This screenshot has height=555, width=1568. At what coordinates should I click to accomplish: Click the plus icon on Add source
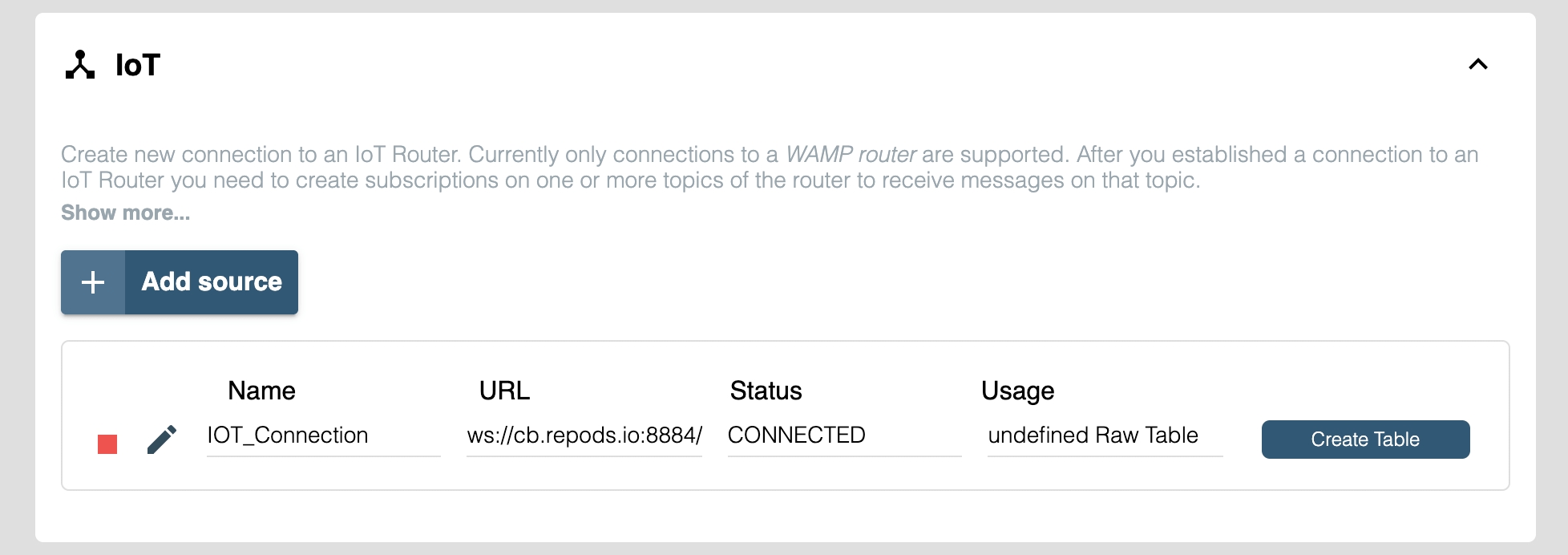(93, 282)
